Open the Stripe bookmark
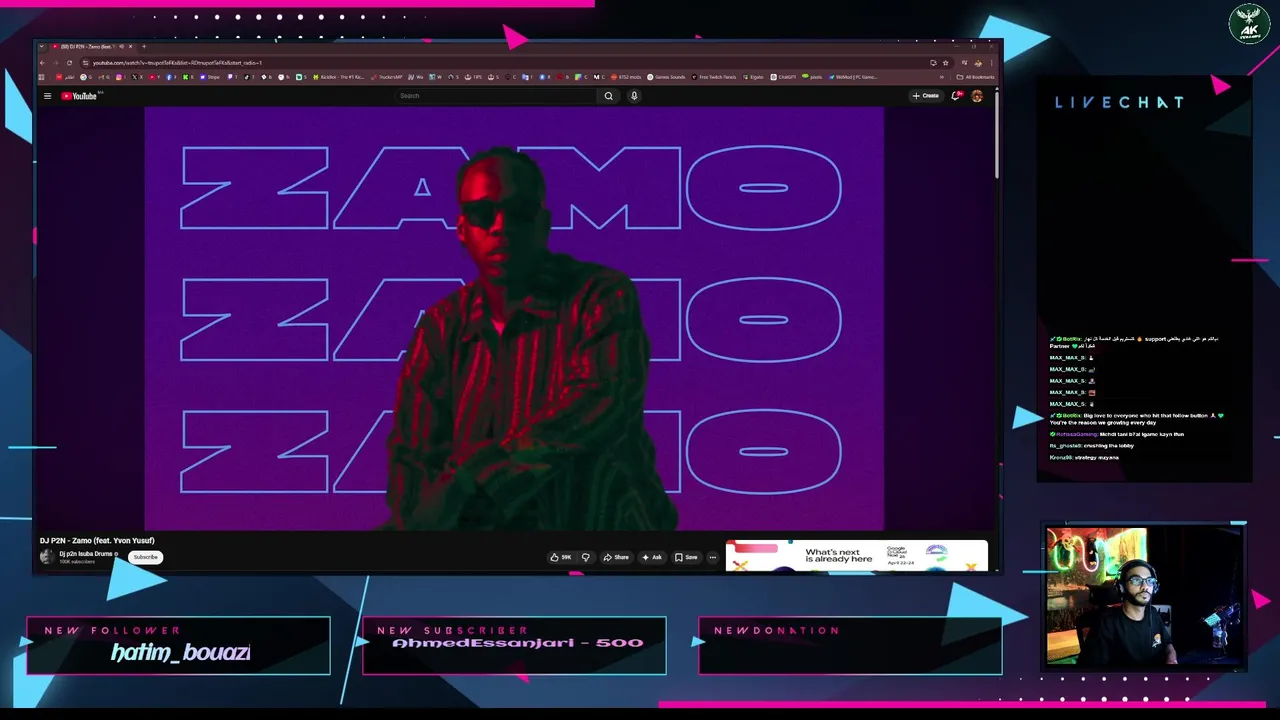This screenshot has width=1280, height=720. 212,77
